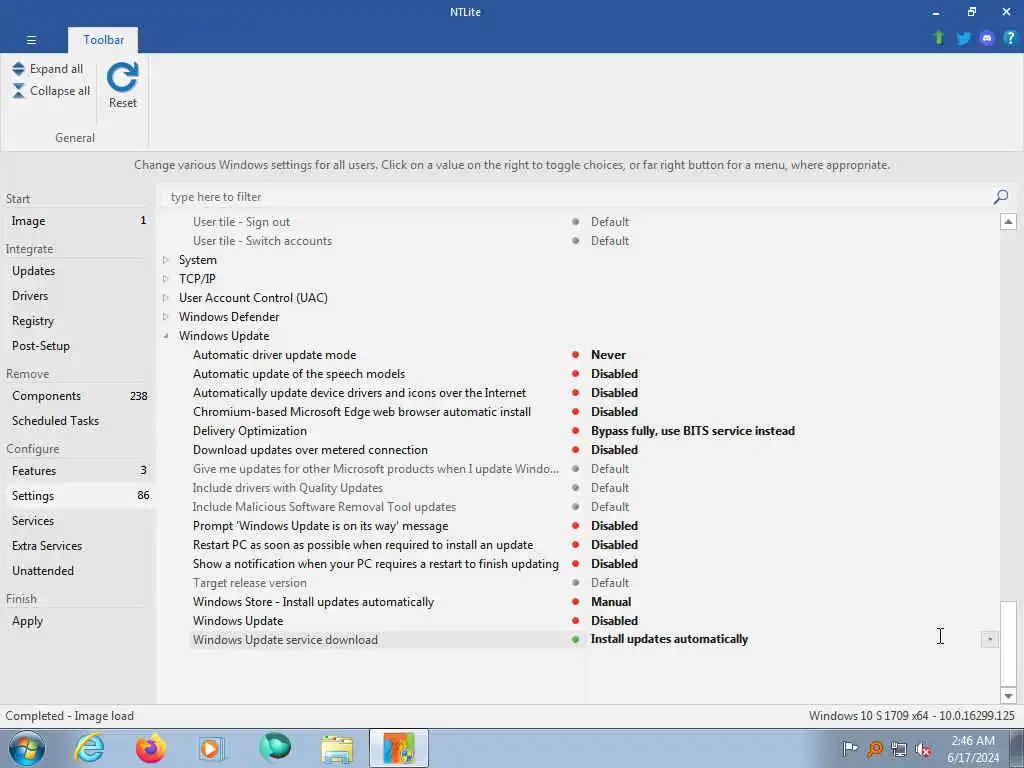Screen dimensions: 1024x768
Task: Open dropdown menu button for Windows Update service download
Action: coord(989,639)
